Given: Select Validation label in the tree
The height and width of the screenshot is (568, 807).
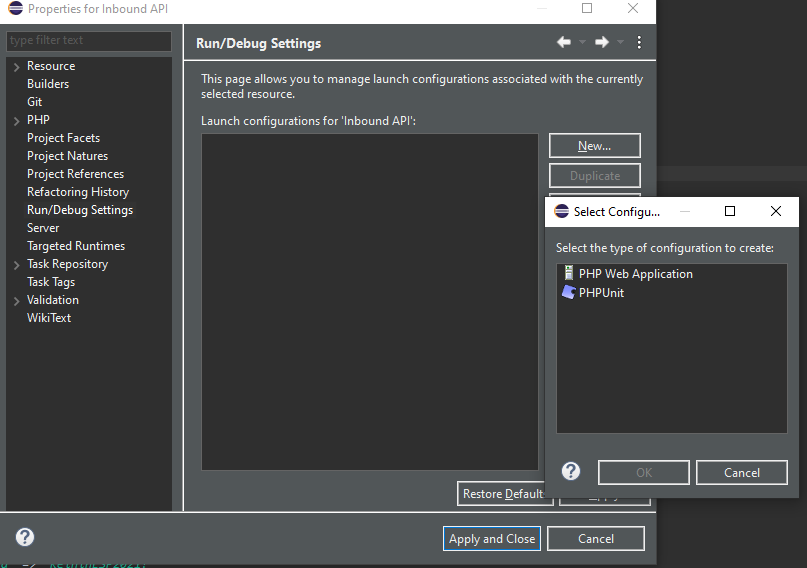Looking at the screenshot, I should tap(53, 300).
